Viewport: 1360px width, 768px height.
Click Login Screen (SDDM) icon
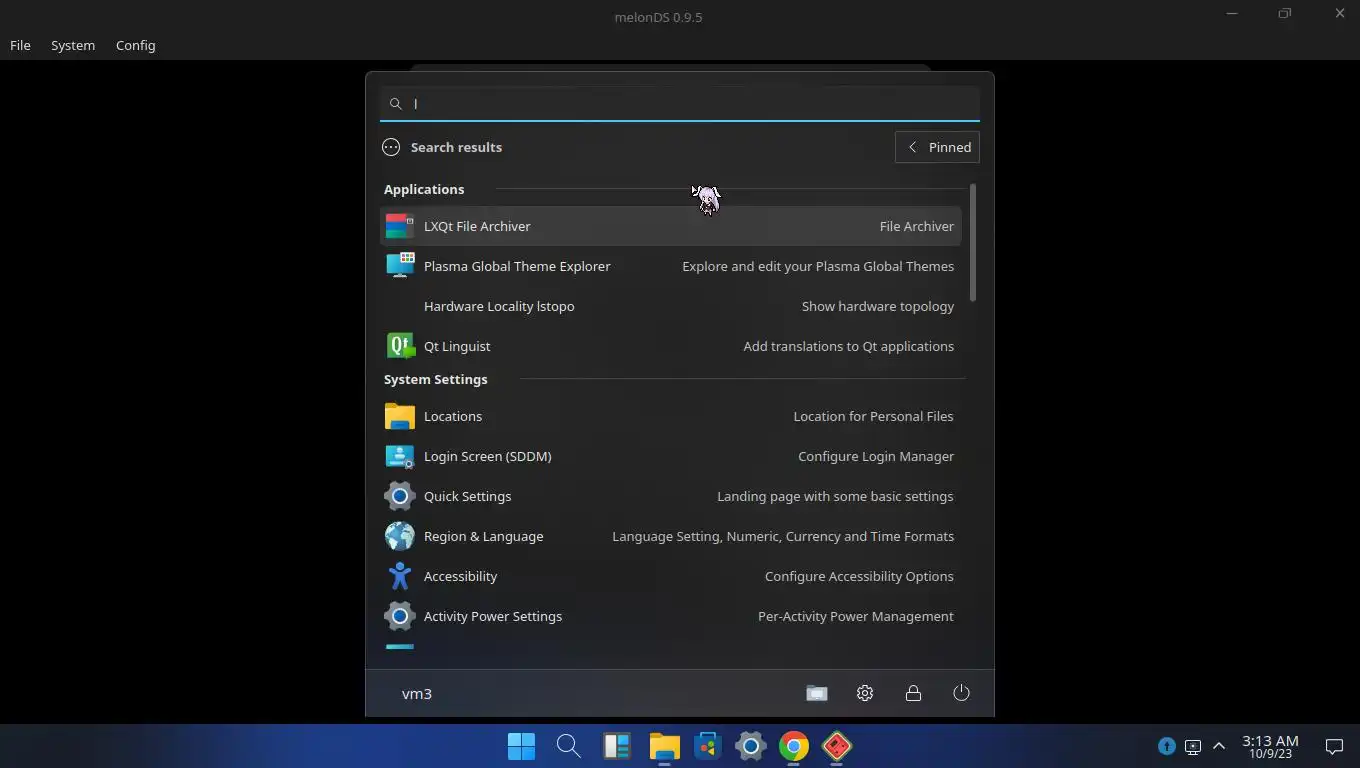click(400, 456)
